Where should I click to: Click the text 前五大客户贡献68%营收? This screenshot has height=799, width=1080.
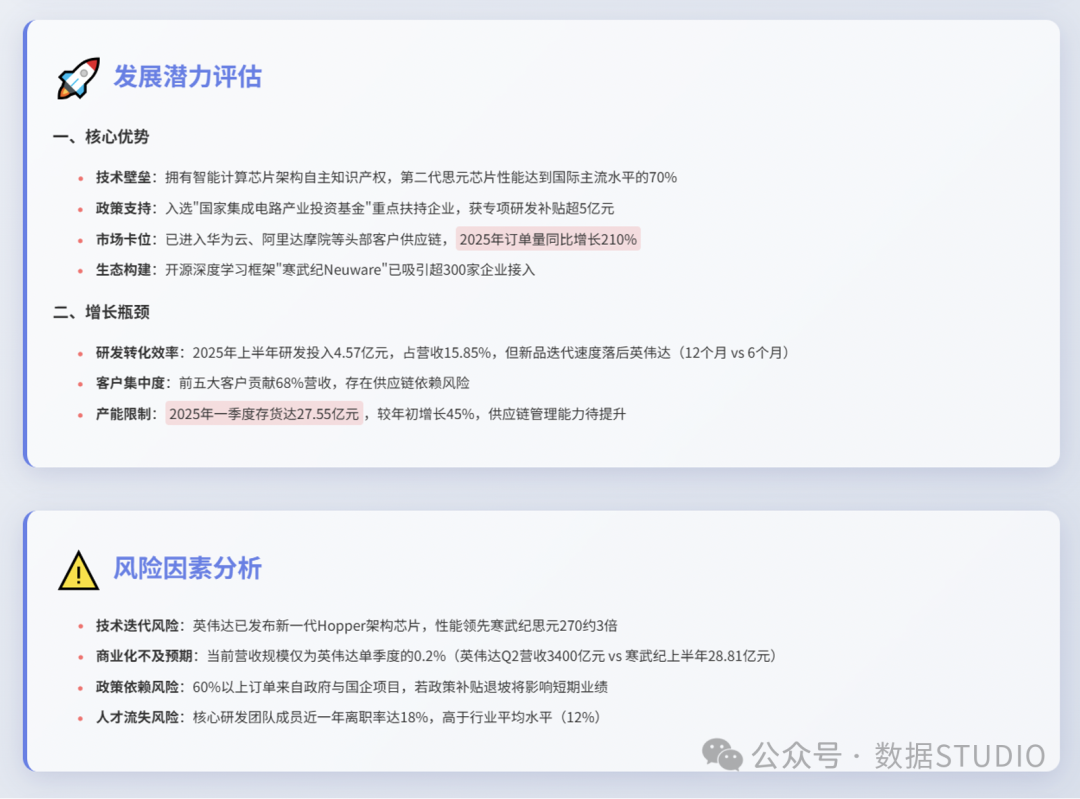click(x=255, y=383)
